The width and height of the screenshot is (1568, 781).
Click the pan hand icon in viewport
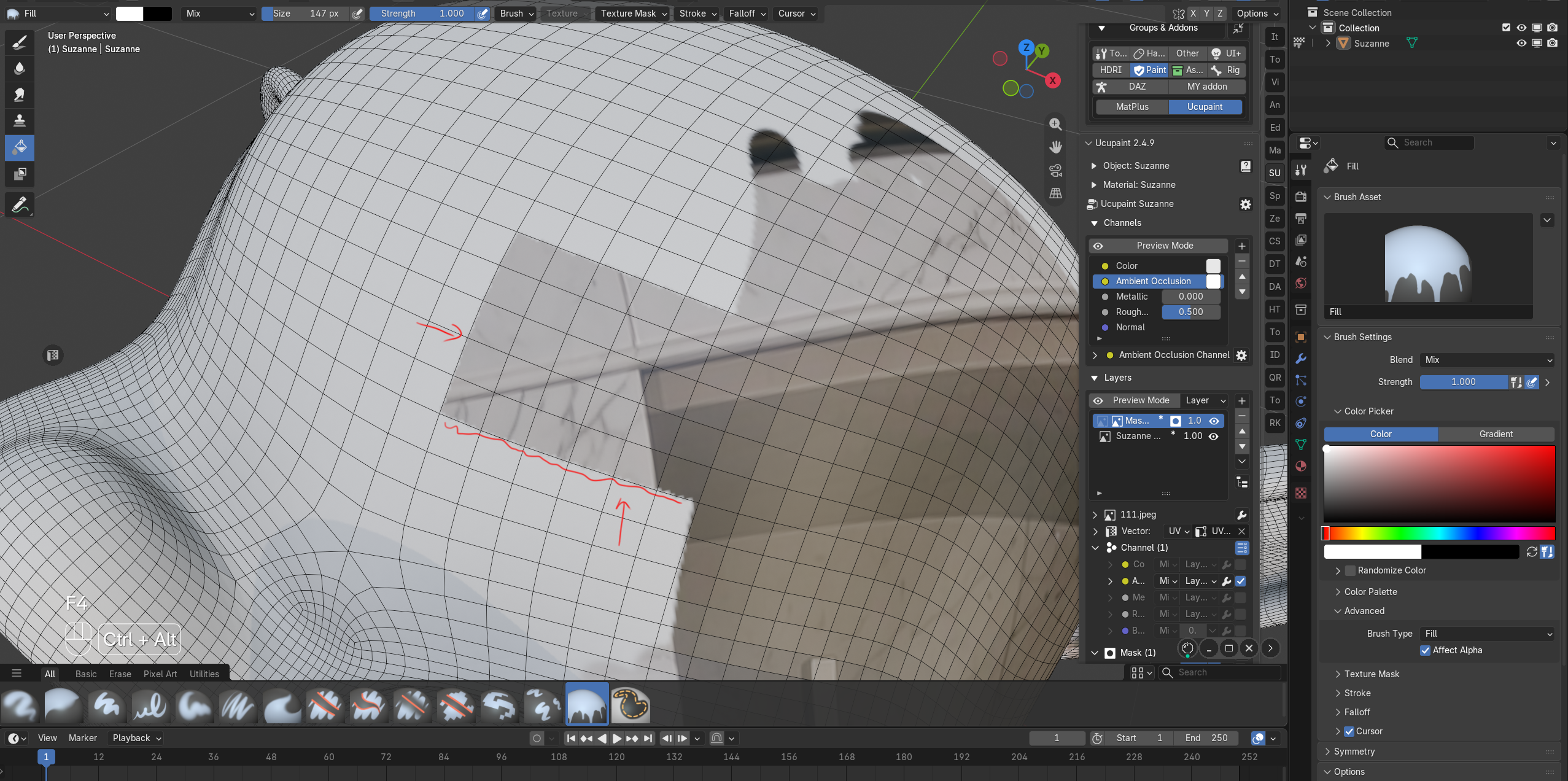pos(1055,147)
